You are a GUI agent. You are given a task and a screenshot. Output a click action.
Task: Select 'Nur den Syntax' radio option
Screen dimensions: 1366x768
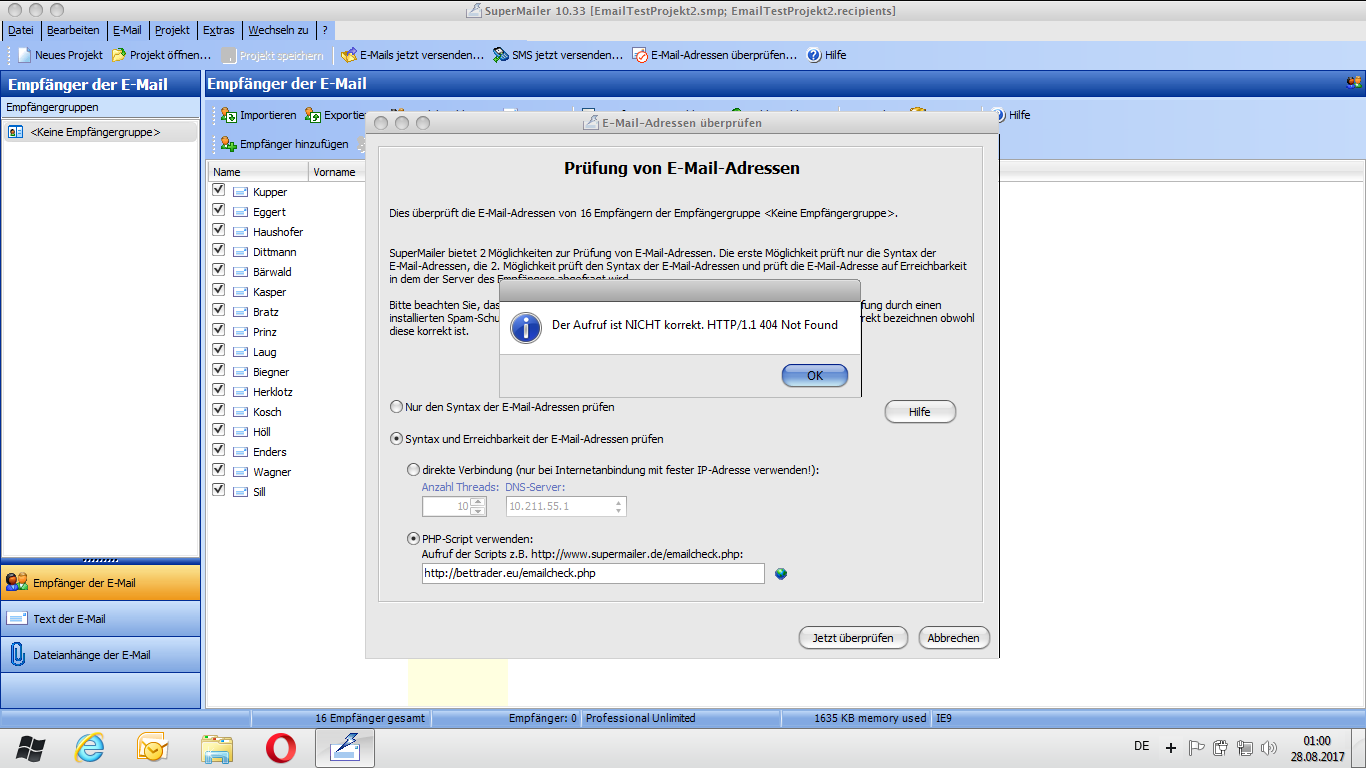pos(397,408)
